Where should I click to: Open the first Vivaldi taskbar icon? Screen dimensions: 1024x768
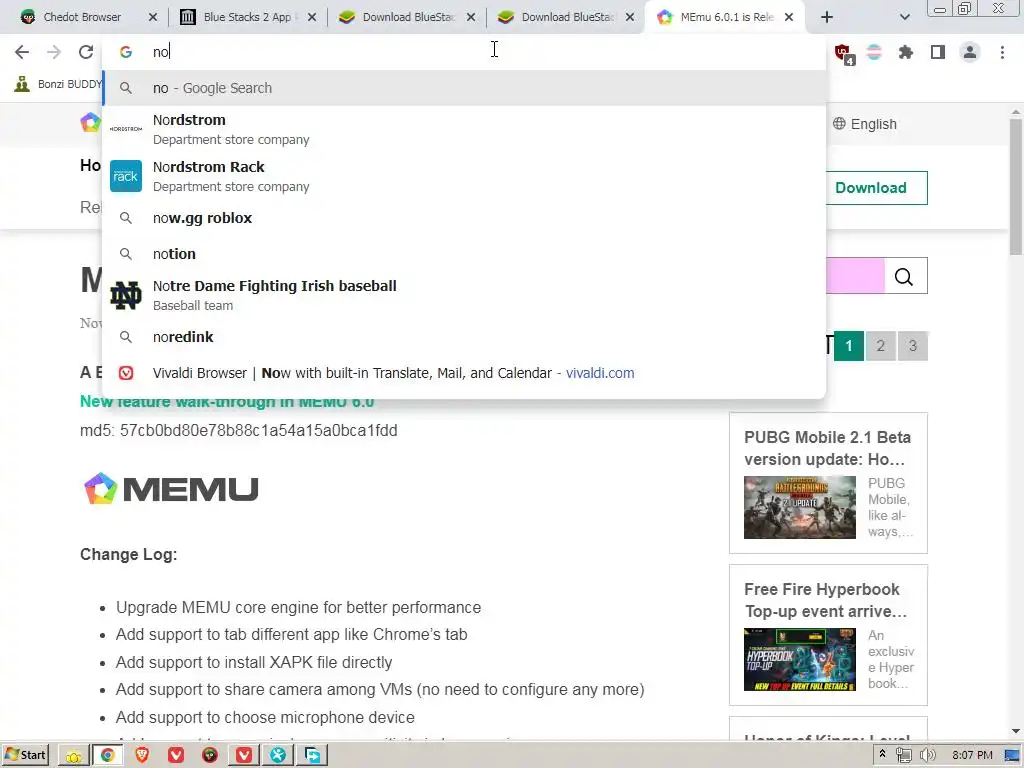click(176, 755)
